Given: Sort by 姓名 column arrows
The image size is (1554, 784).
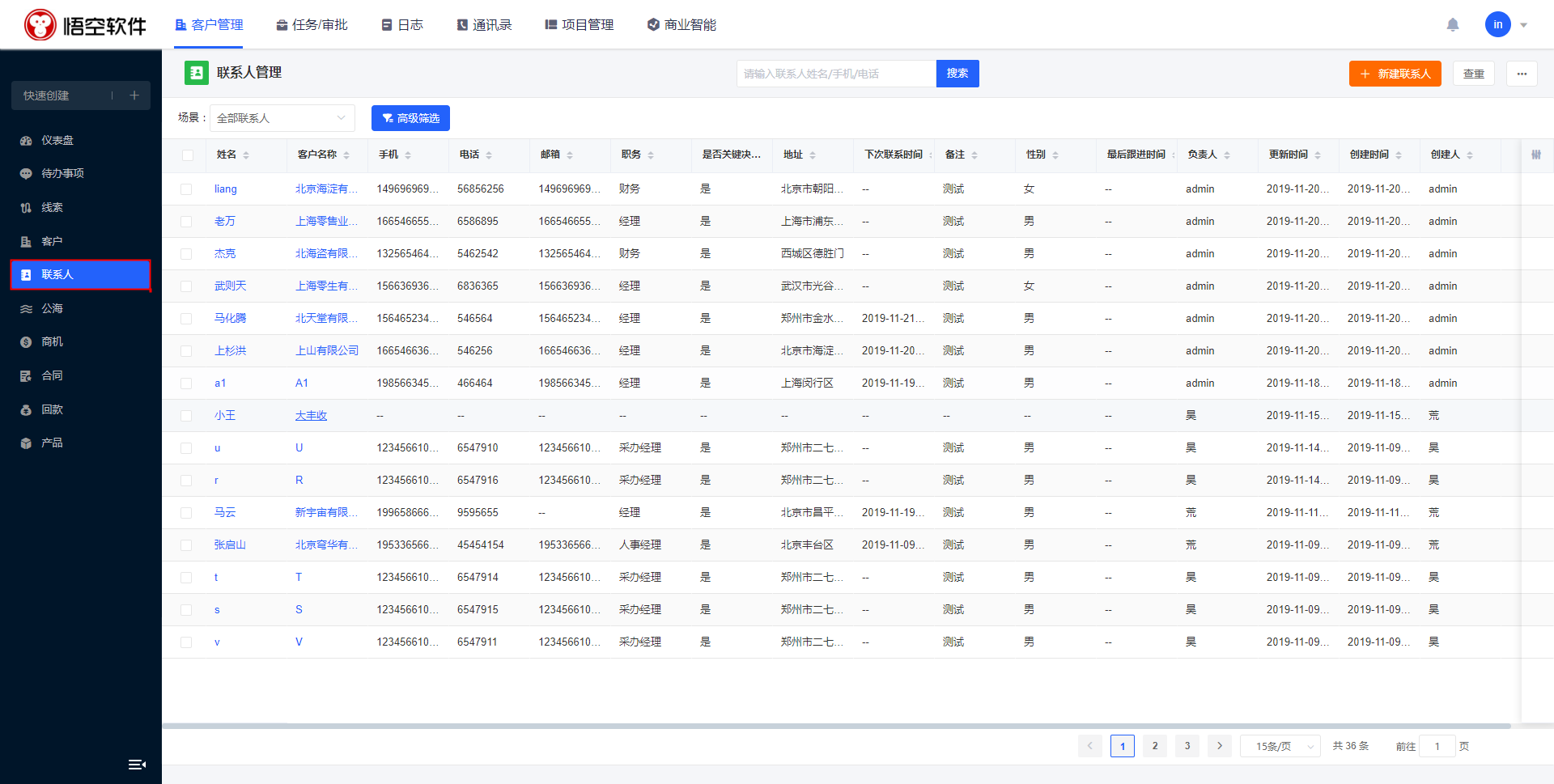Looking at the screenshot, I should [x=246, y=155].
